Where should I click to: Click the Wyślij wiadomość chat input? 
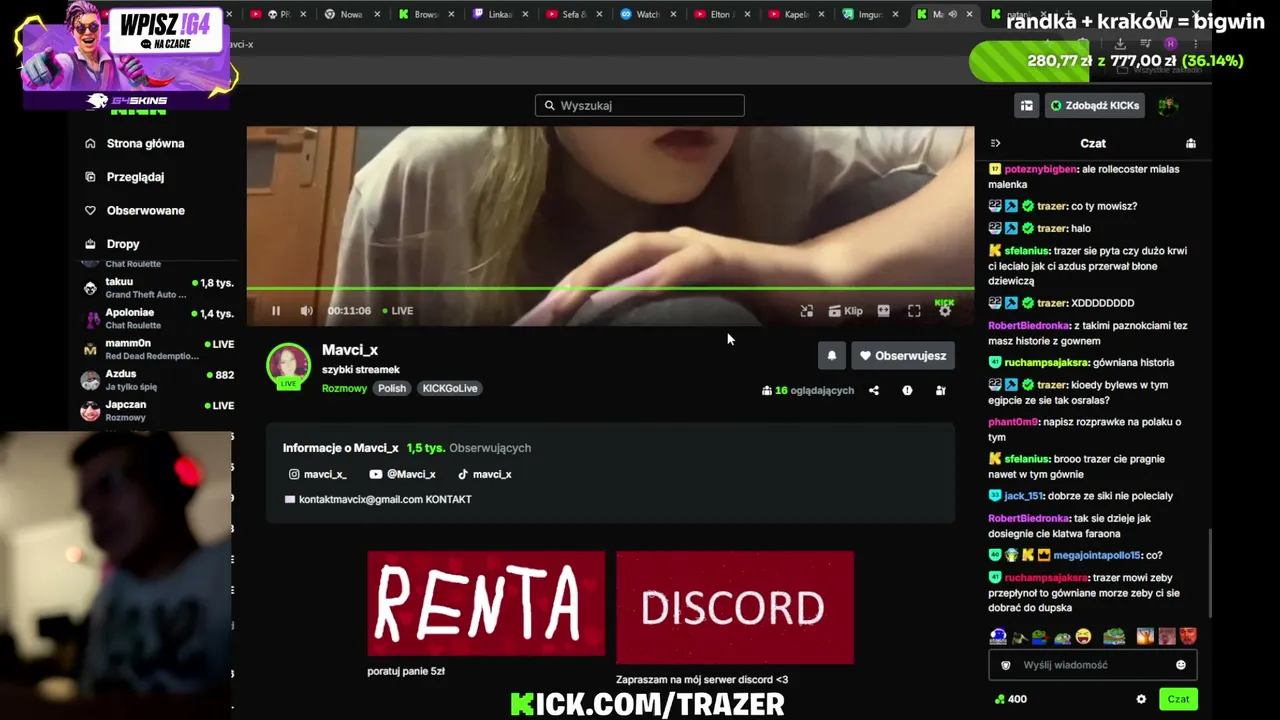(1093, 665)
